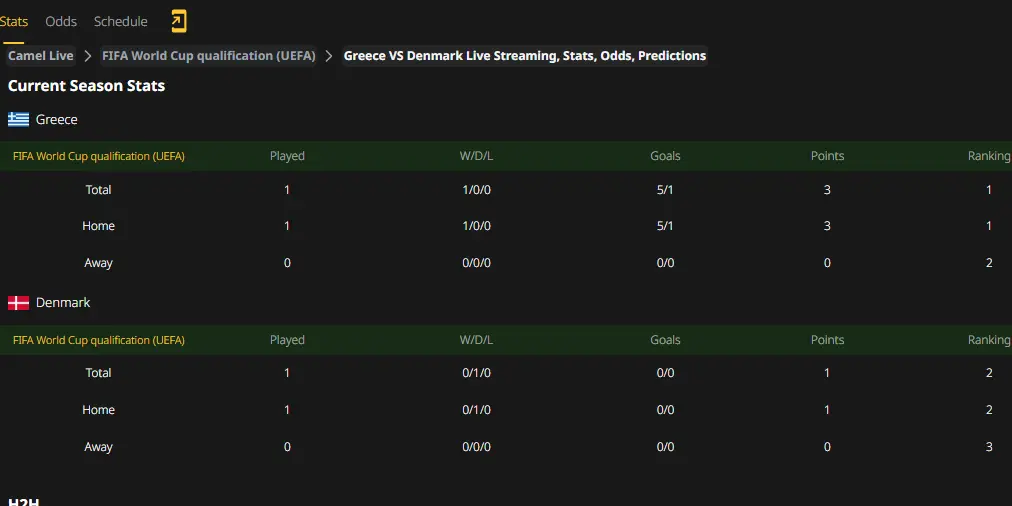Click Greece VS Denmark Live Streaming breadcrumb
This screenshot has height=506, width=1012.
pos(525,56)
